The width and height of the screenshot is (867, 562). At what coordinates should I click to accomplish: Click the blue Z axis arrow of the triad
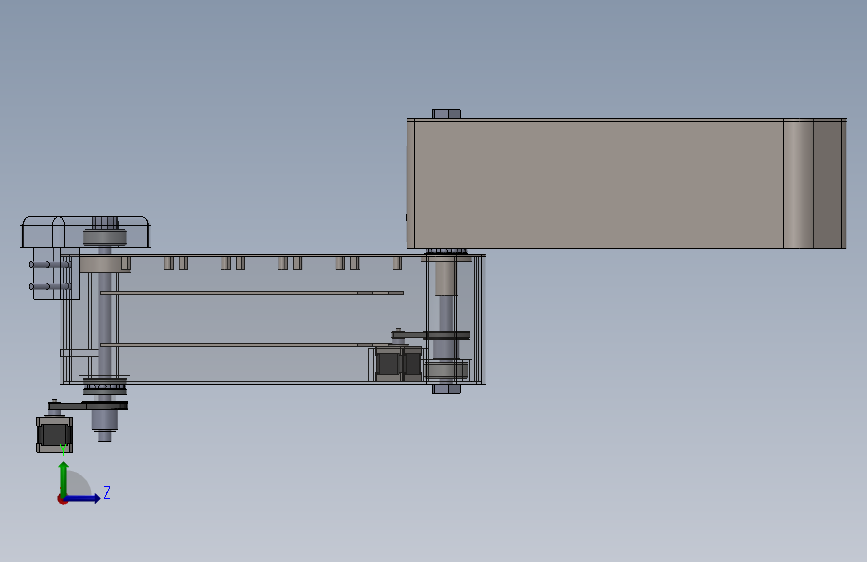pyautogui.click(x=84, y=498)
